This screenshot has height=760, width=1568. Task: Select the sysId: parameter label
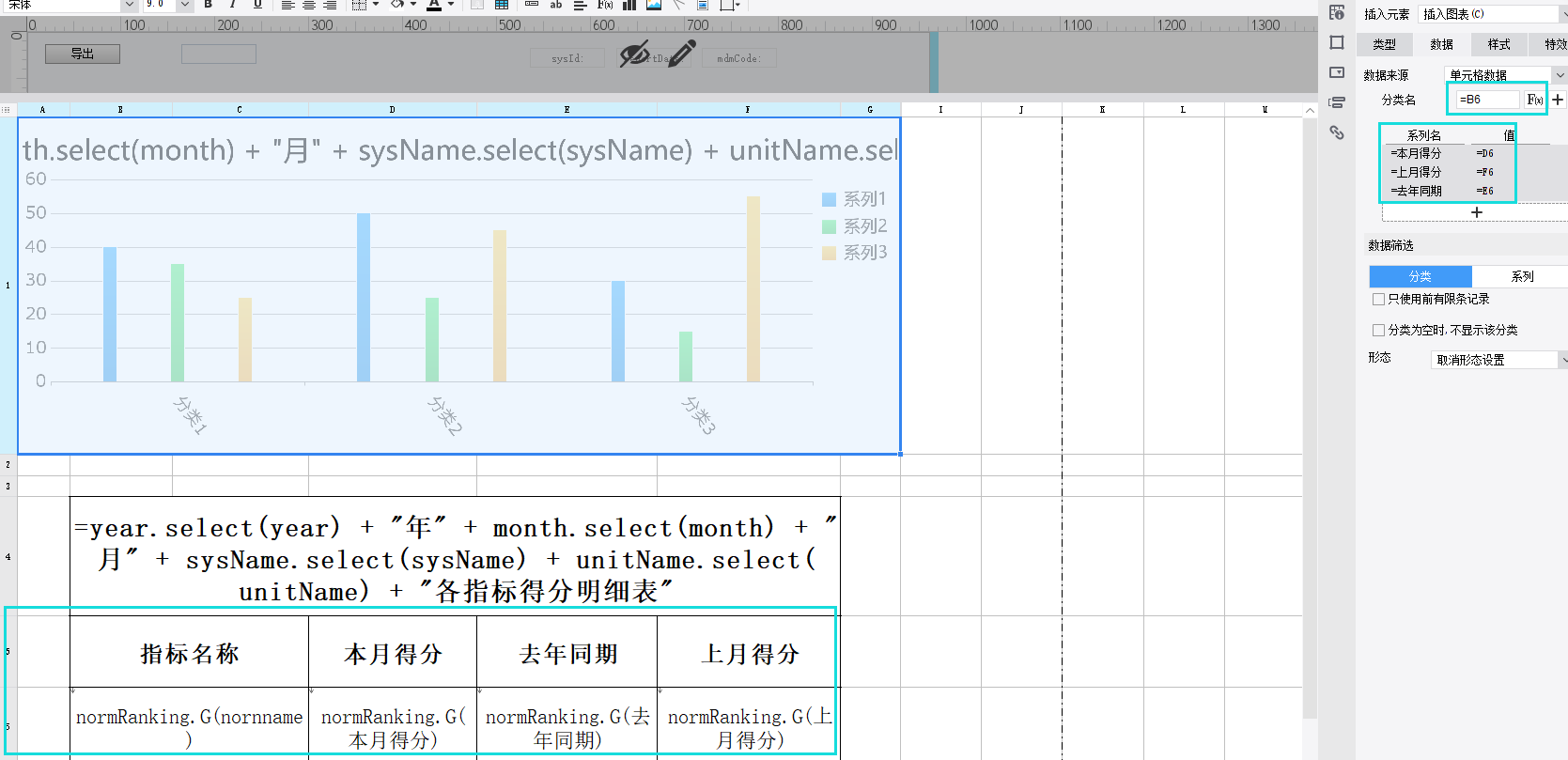pos(567,58)
